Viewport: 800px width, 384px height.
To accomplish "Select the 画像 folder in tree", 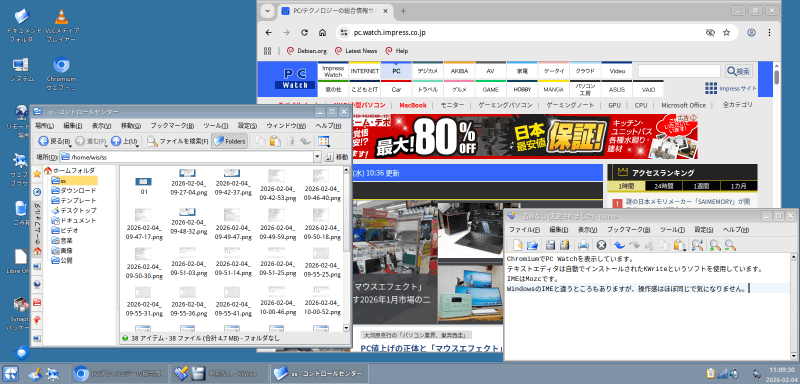I will coord(62,250).
